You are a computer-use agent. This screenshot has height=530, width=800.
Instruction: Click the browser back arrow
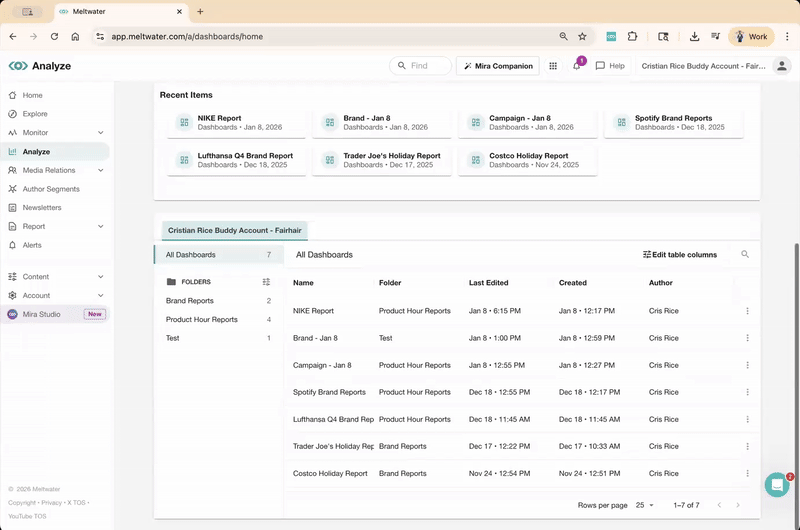(13, 36)
